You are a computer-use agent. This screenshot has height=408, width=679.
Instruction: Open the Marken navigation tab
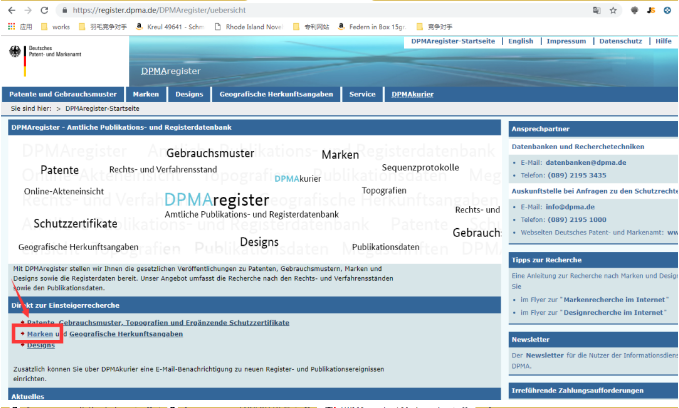[146, 94]
